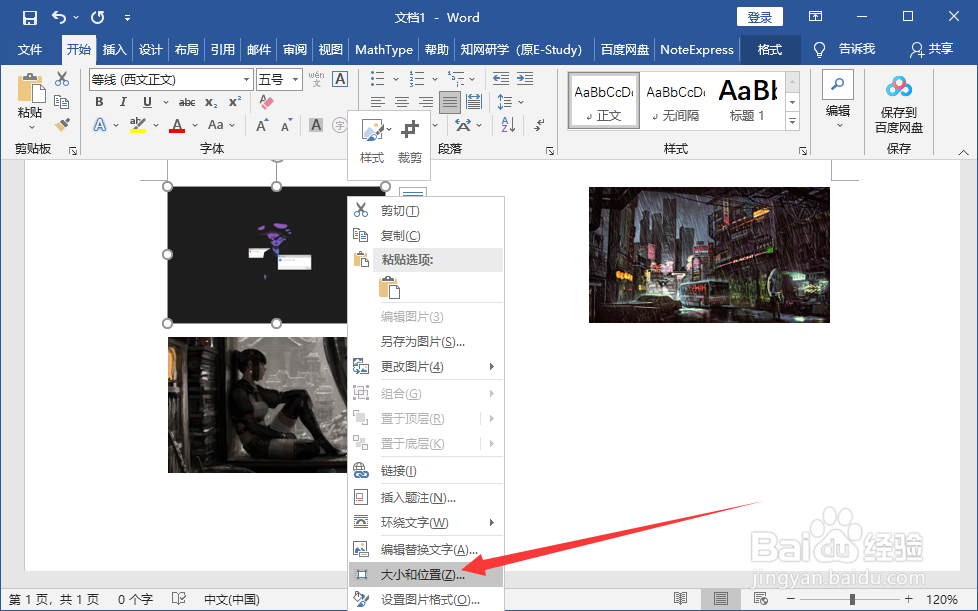Select the 正文 style
Viewport: 978px width, 611px height.
click(604, 102)
